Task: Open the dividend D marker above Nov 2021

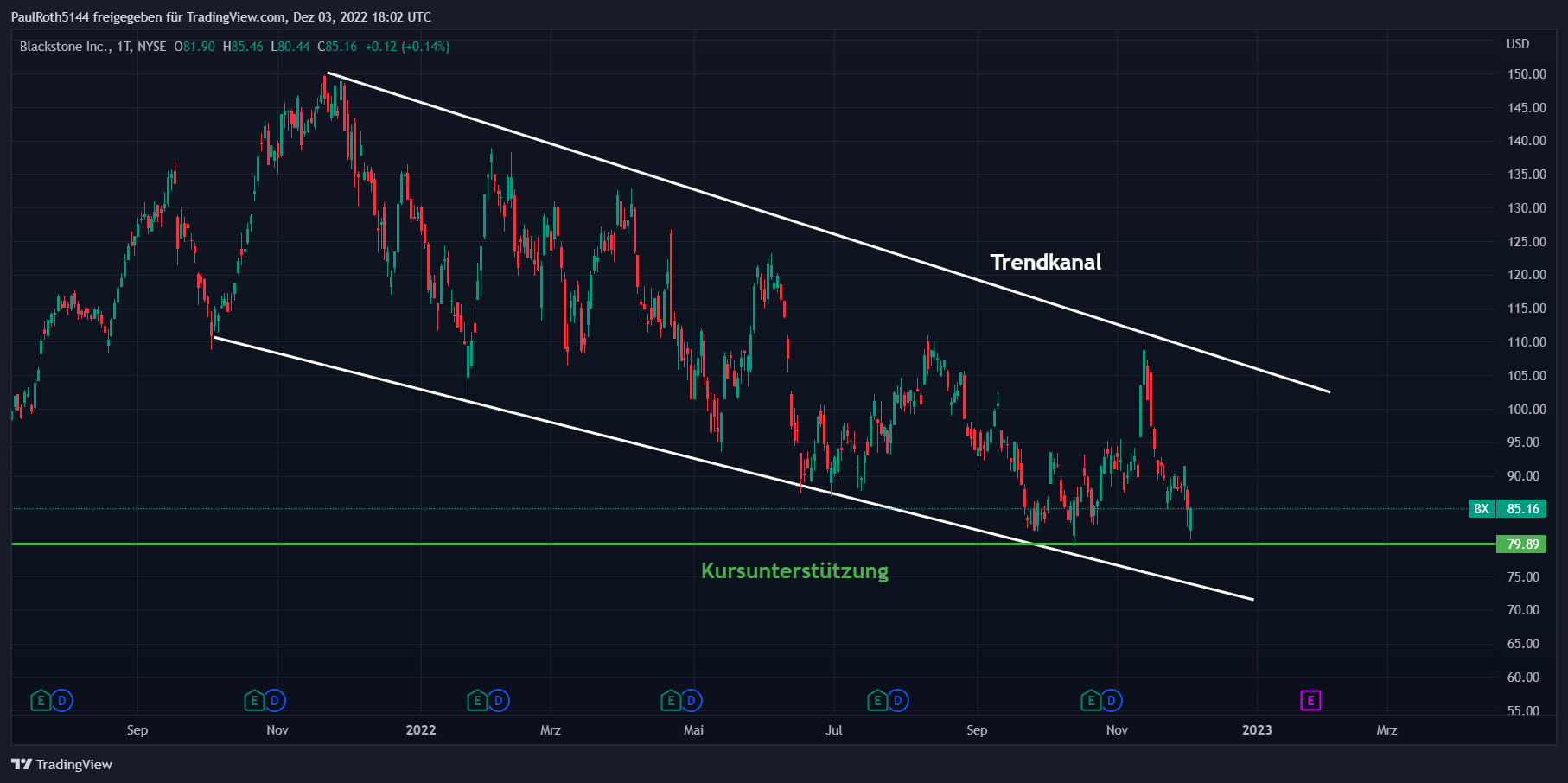Action: point(275,700)
